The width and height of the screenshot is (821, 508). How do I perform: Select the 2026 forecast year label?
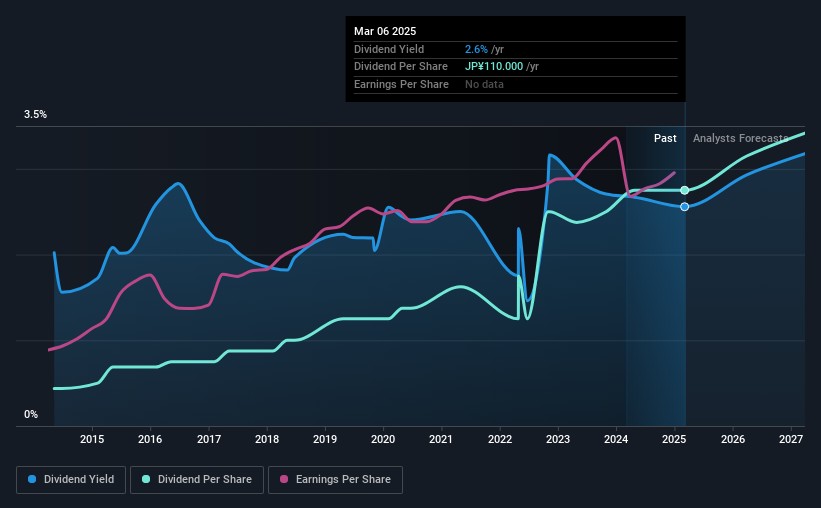[x=733, y=439]
